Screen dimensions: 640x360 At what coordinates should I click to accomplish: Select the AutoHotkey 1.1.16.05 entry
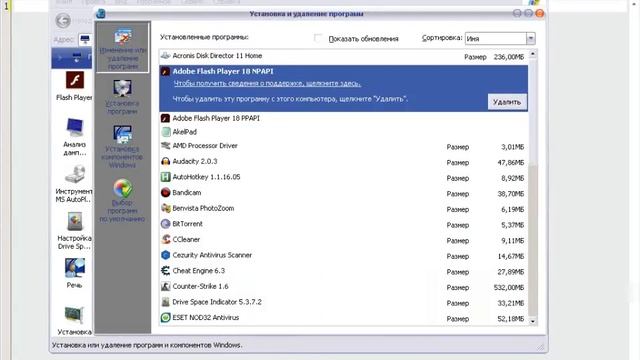(x=343, y=177)
